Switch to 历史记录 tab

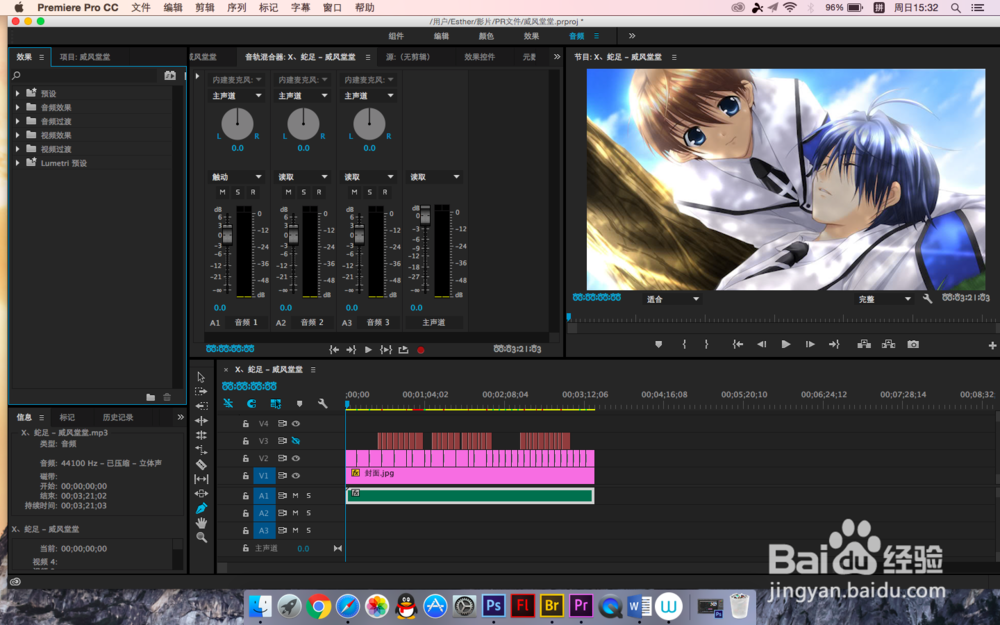[118, 417]
